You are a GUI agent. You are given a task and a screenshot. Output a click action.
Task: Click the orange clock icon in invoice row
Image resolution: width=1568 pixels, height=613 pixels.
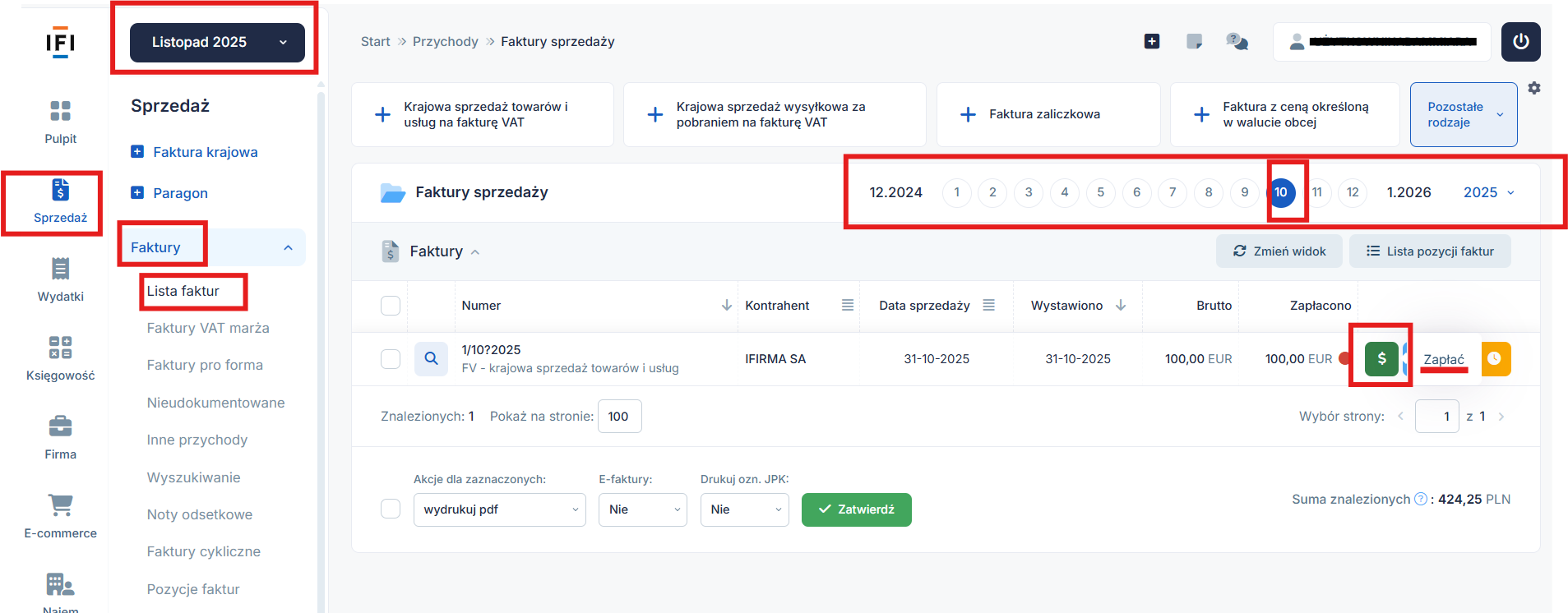coord(1495,359)
